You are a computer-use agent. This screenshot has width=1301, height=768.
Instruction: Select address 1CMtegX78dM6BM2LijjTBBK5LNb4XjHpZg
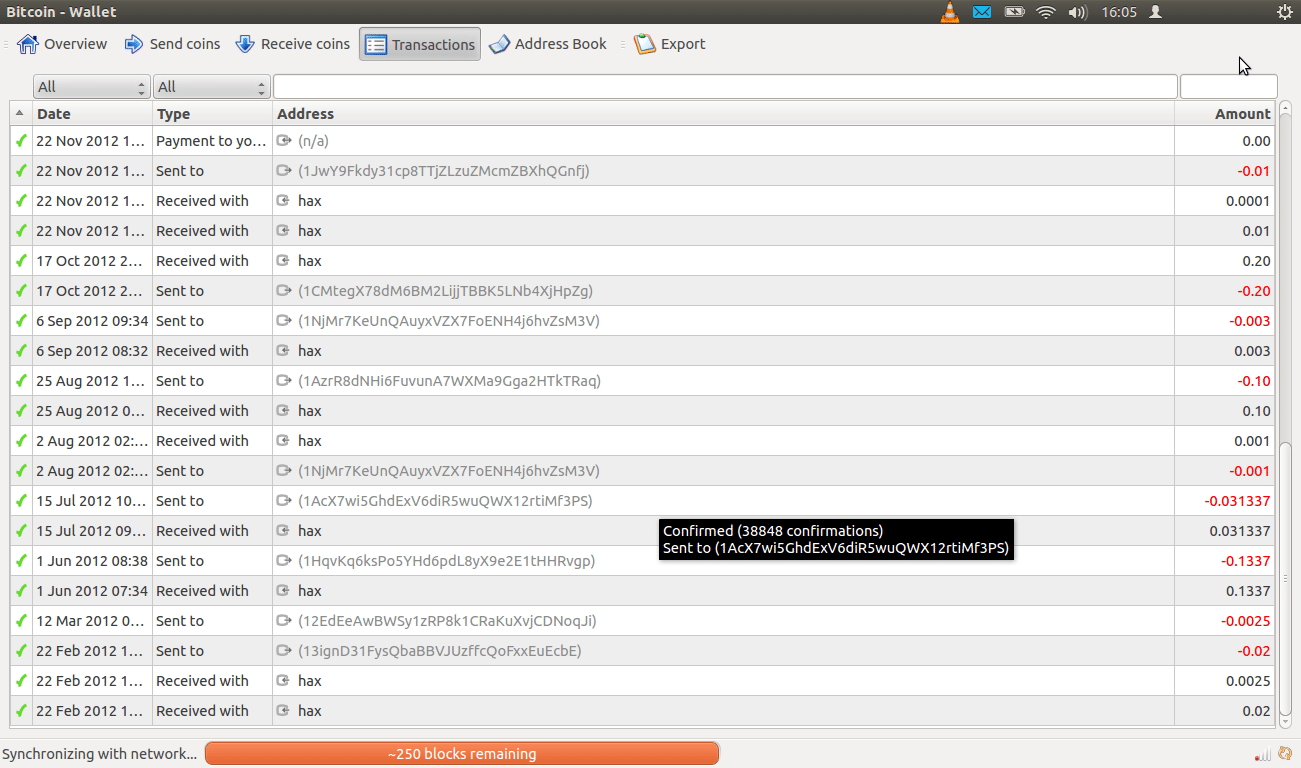coord(445,291)
